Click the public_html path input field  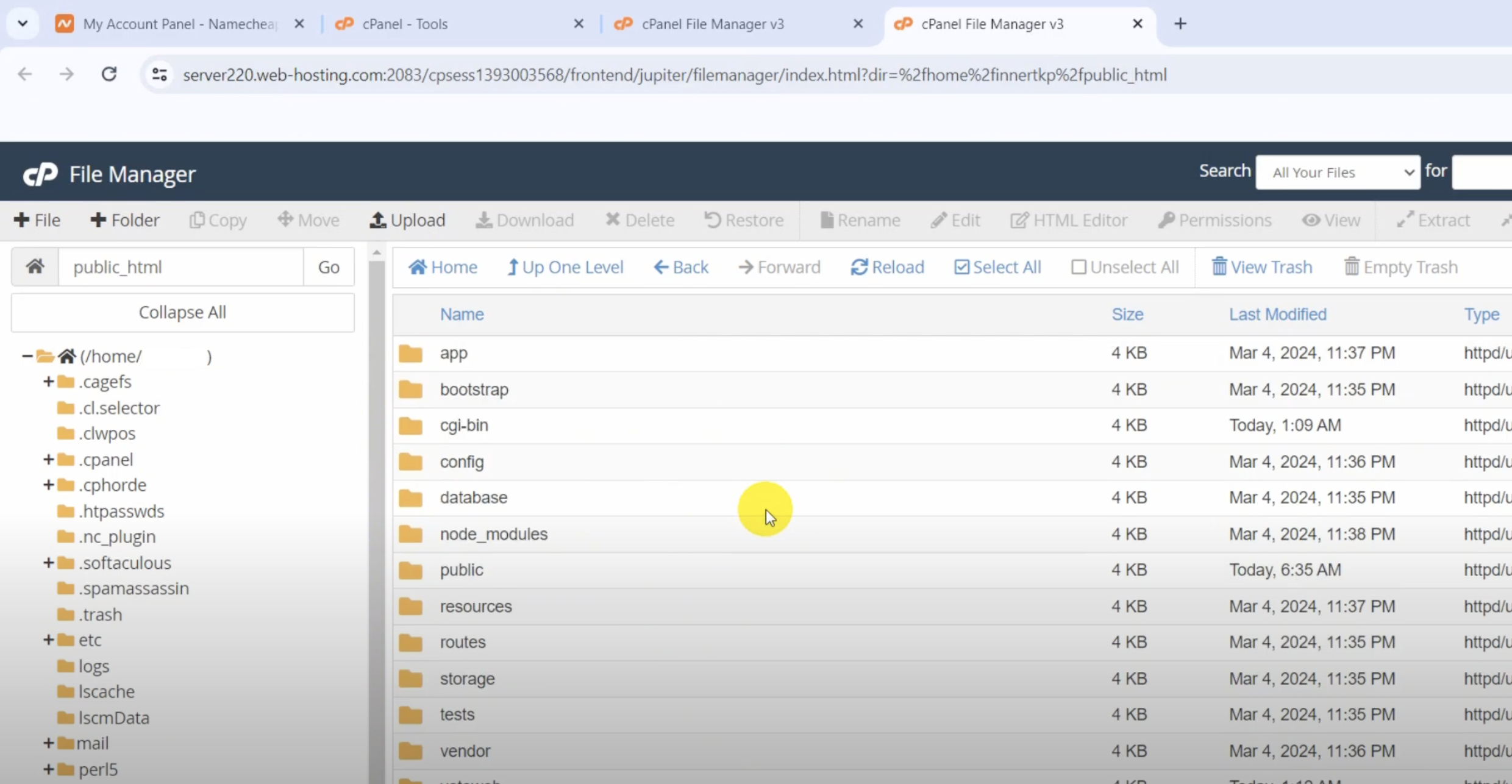pos(181,266)
